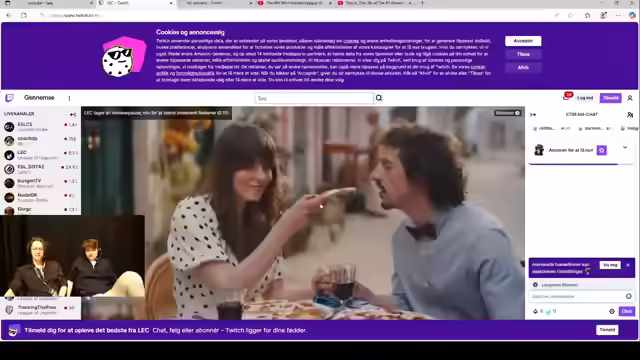Image resolution: width=640 pixels, height=360 pixels.
Task: Open chat settings gear icon
Action: 612,311
